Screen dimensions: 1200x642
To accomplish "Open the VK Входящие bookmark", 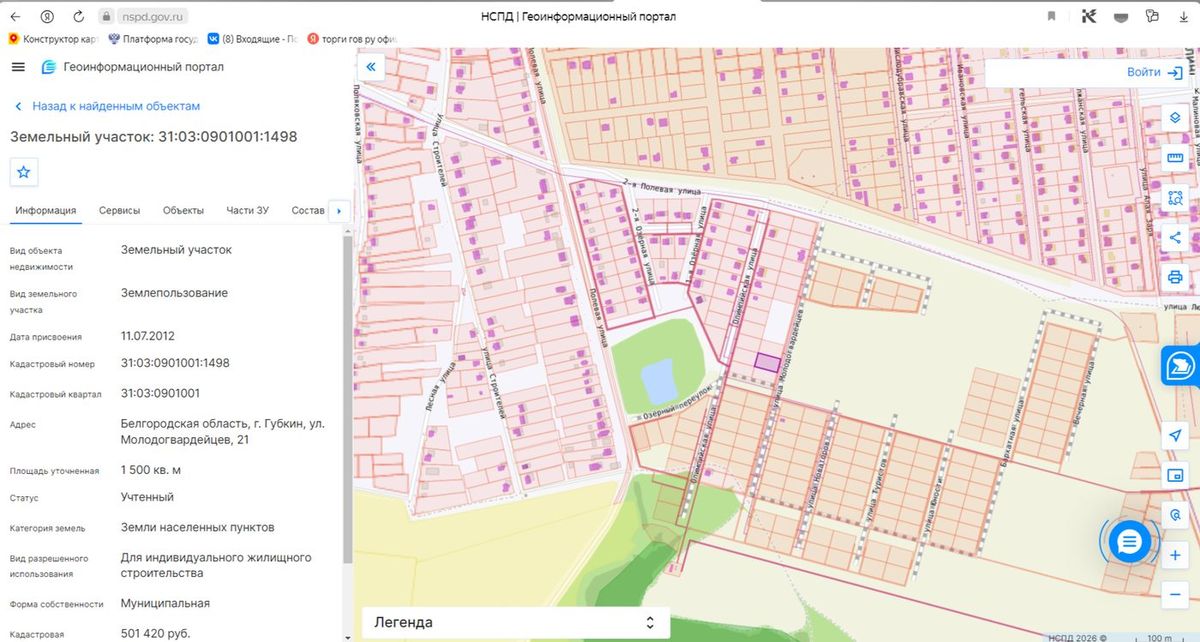I will [252, 39].
